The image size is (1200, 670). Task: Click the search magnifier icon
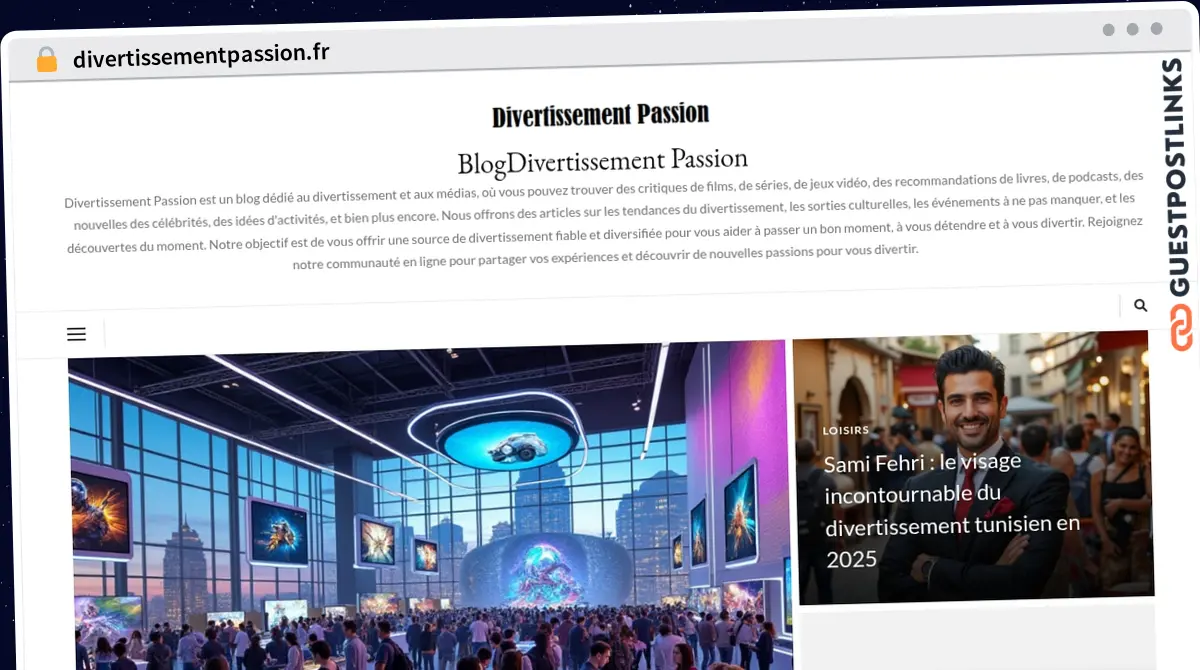point(1140,305)
